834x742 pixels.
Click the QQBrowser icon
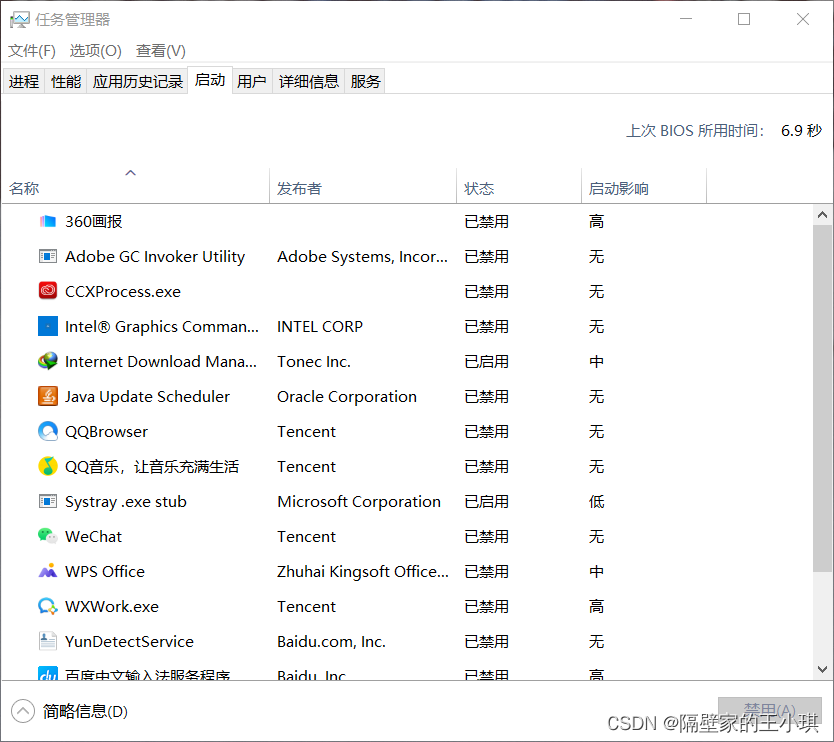pos(48,431)
